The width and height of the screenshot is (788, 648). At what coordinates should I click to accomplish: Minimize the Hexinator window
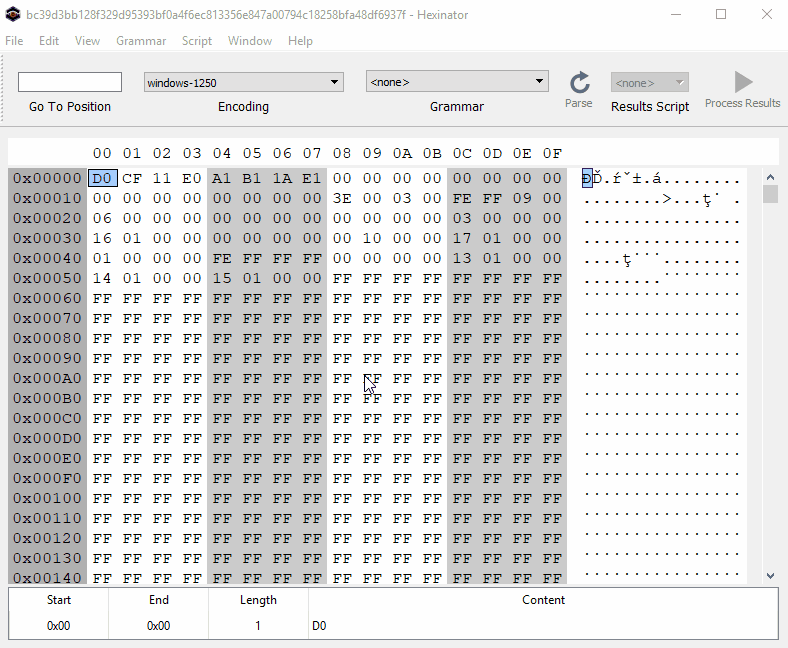click(x=676, y=15)
